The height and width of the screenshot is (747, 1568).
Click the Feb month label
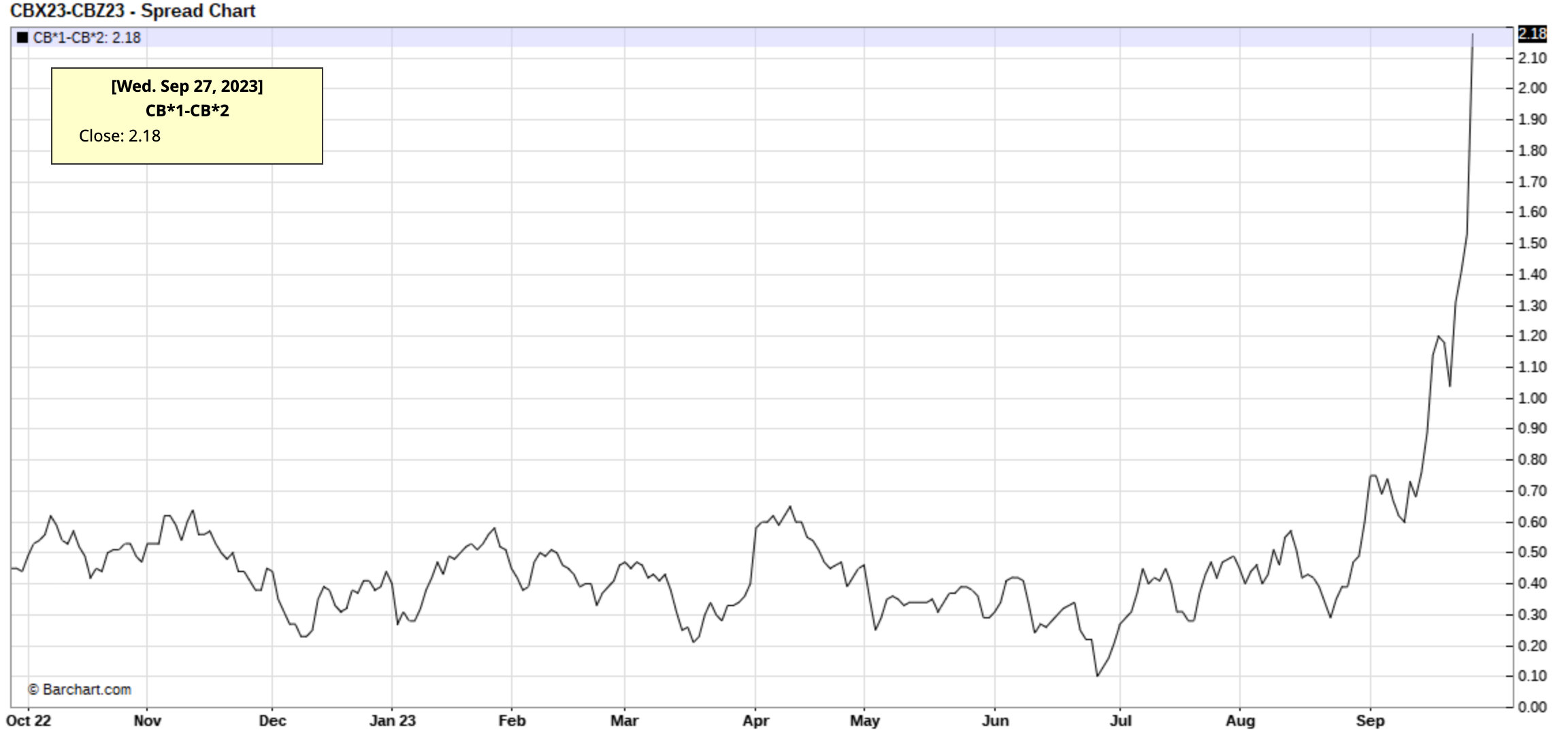pos(512,720)
